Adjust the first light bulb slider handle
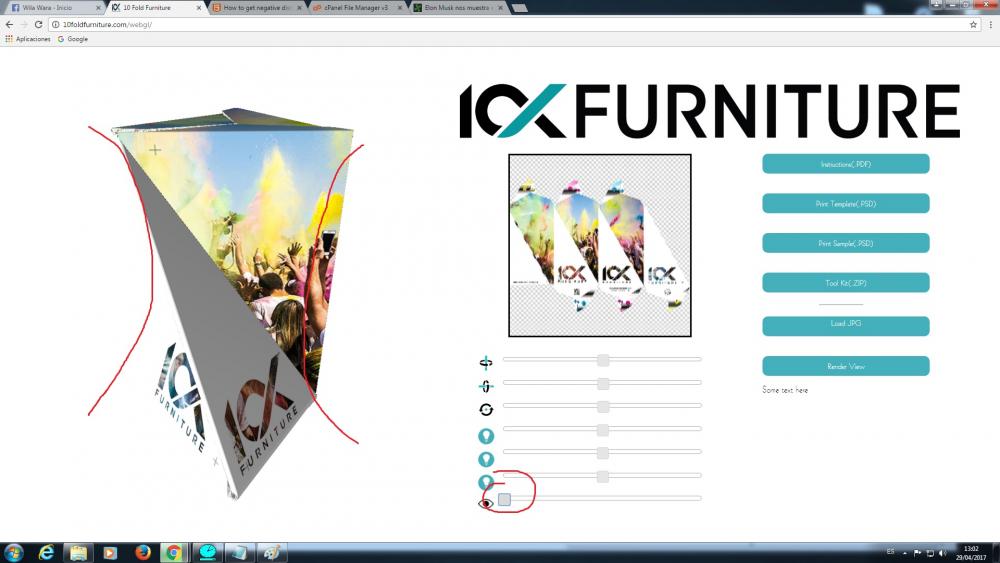The height and width of the screenshot is (563, 1000). pyautogui.click(x=603, y=430)
